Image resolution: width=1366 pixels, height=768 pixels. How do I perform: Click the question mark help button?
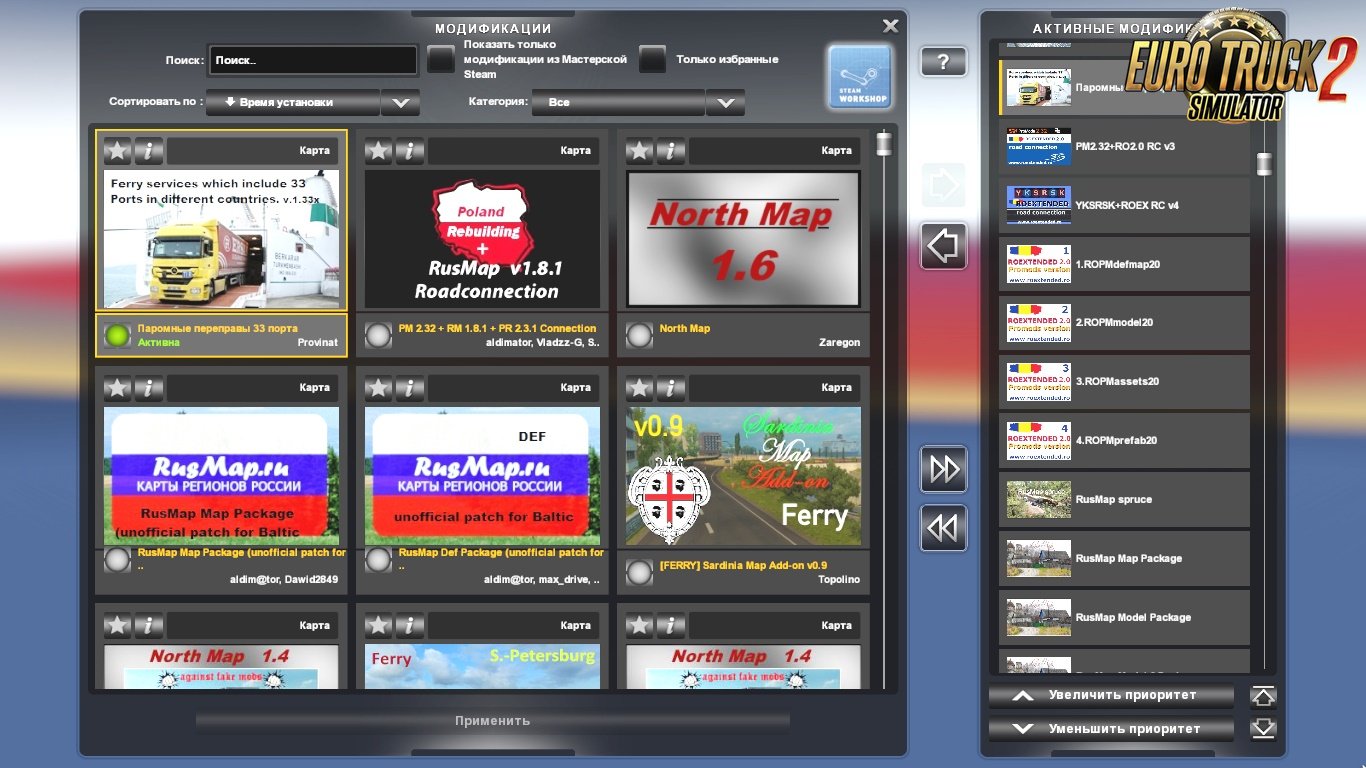point(943,61)
